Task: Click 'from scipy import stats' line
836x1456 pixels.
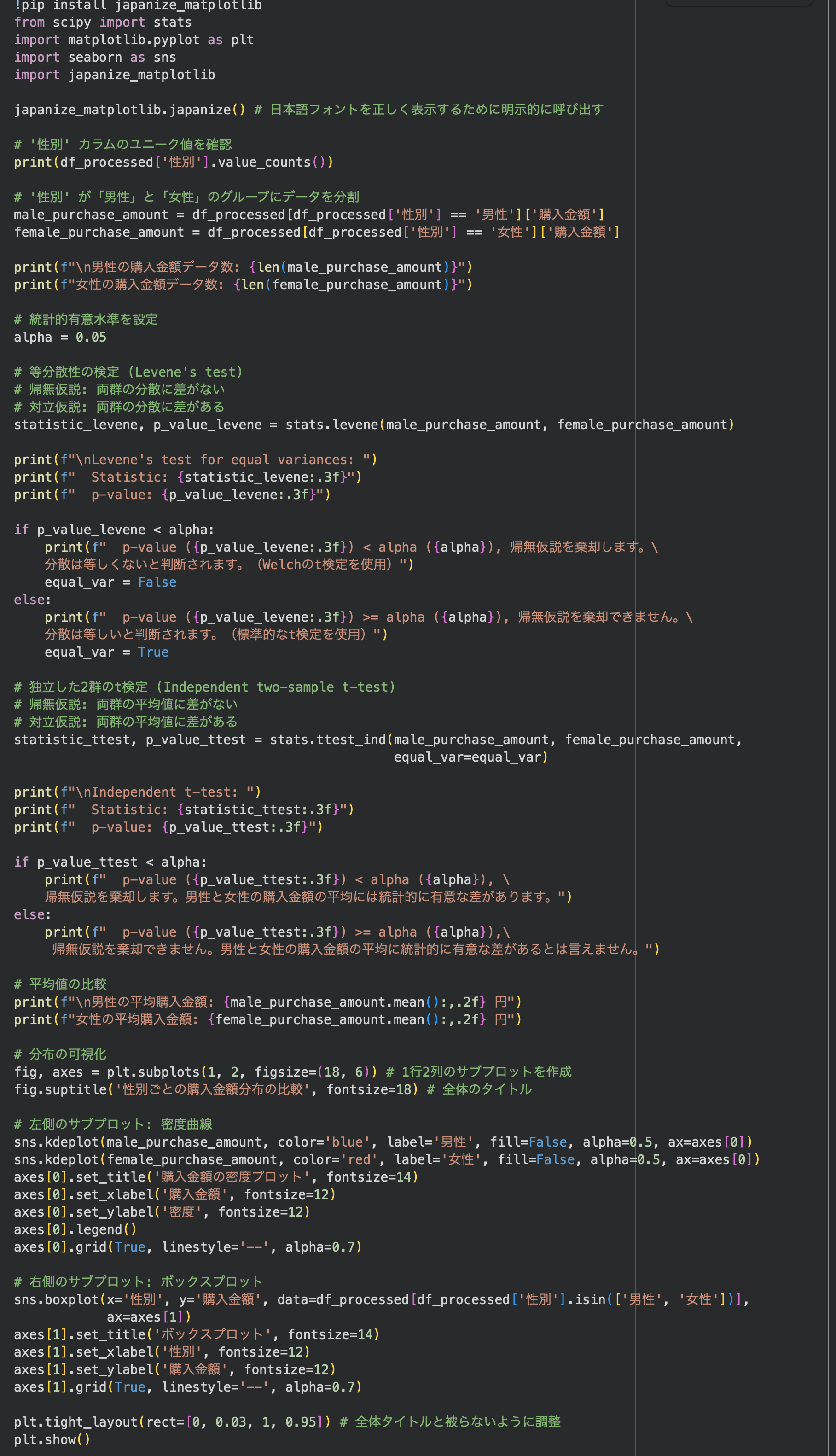Action: pyautogui.click(x=103, y=23)
